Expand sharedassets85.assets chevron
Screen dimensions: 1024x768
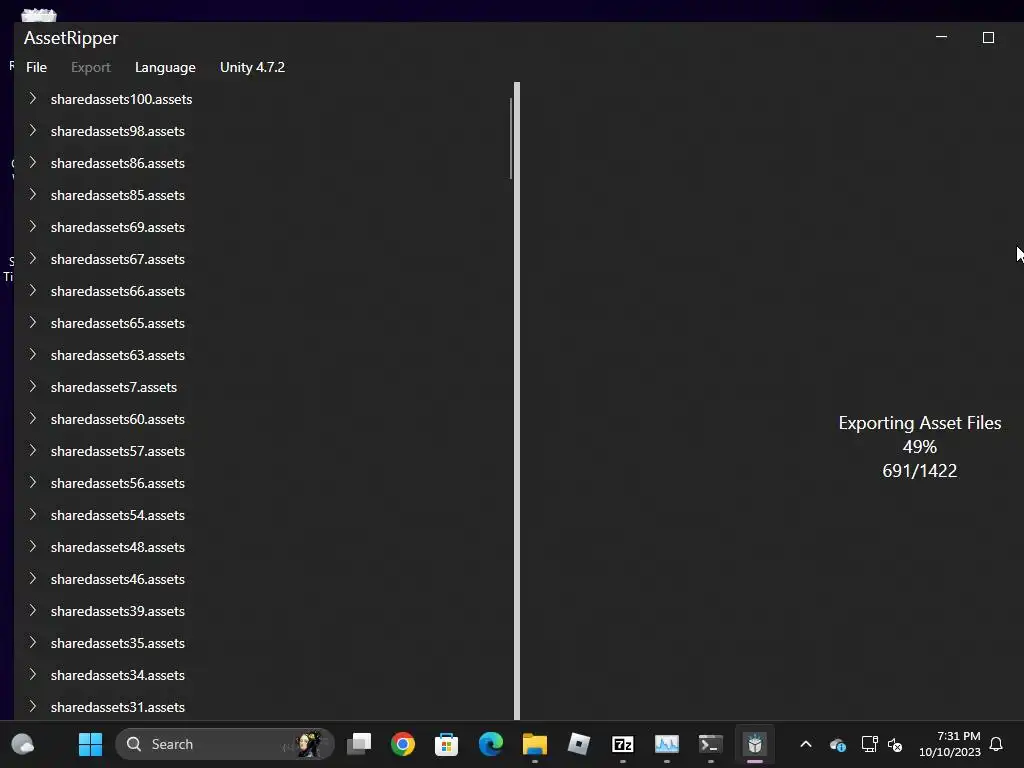point(33,195)
